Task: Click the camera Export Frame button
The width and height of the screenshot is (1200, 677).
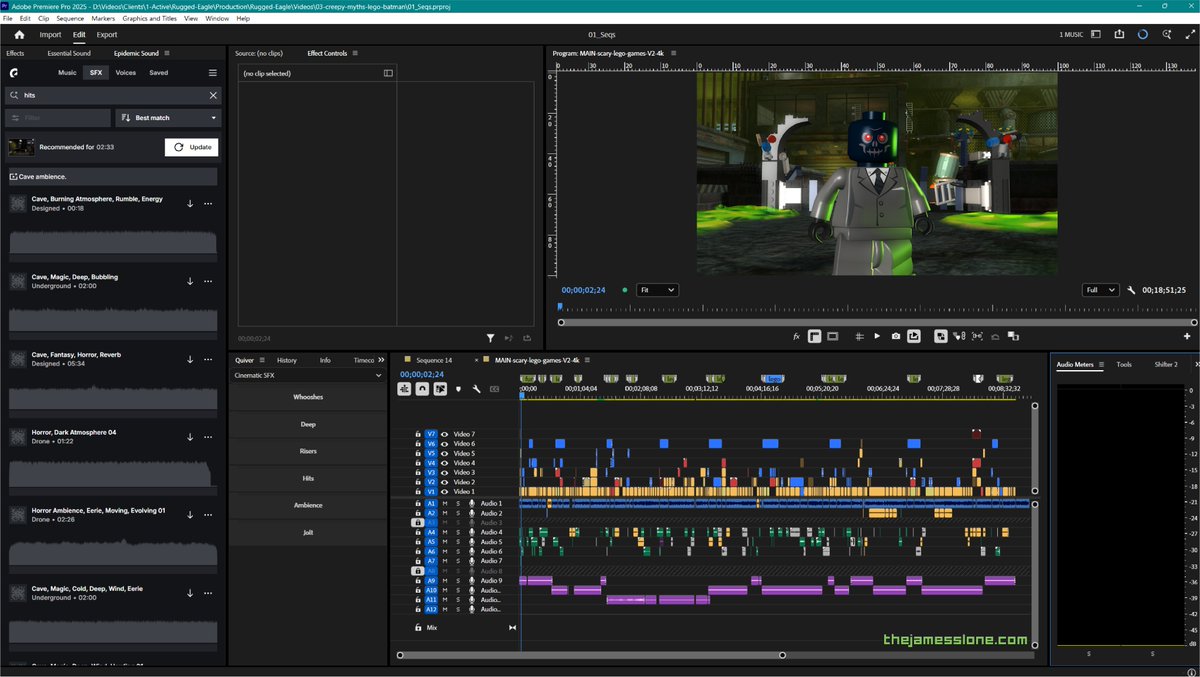Action: pyautogui.click(x=895, y=337)
